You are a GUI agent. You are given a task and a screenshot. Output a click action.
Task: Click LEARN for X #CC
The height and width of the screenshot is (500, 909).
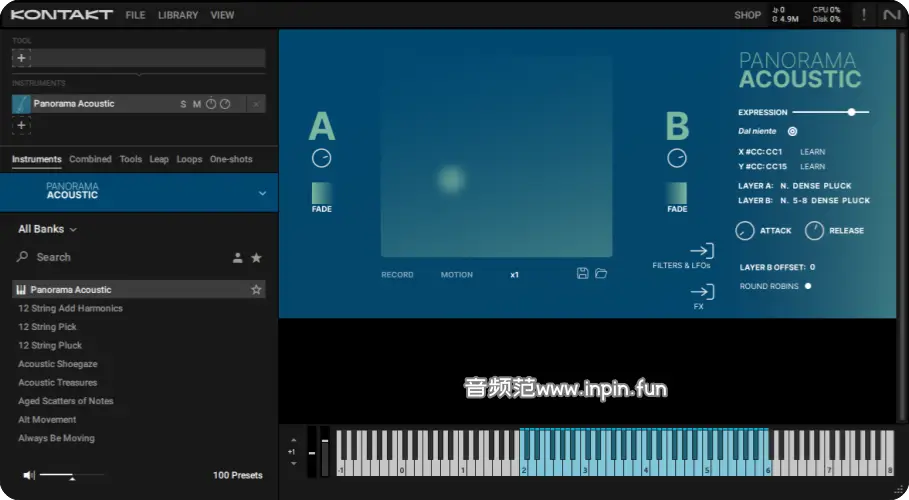click(812, 152)
